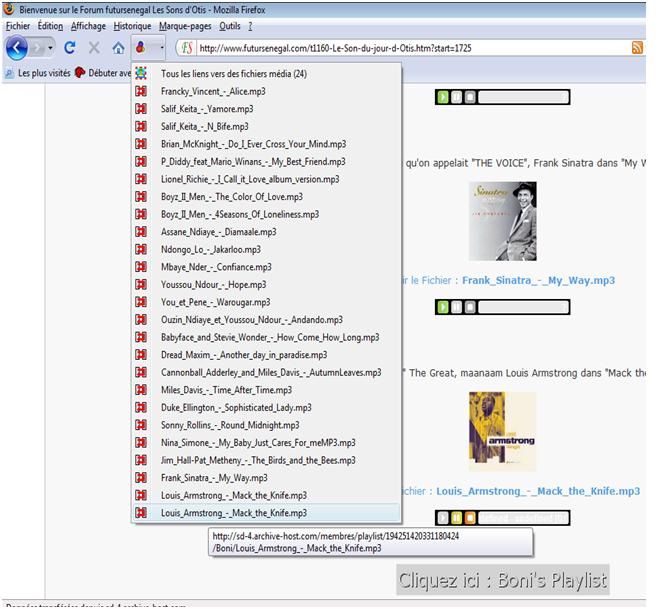Viewport: 669px width, 609px height.
Task: Click the media icon beside Francky_Vincent_-_Alice.mp3
Action: pos(141,91)
